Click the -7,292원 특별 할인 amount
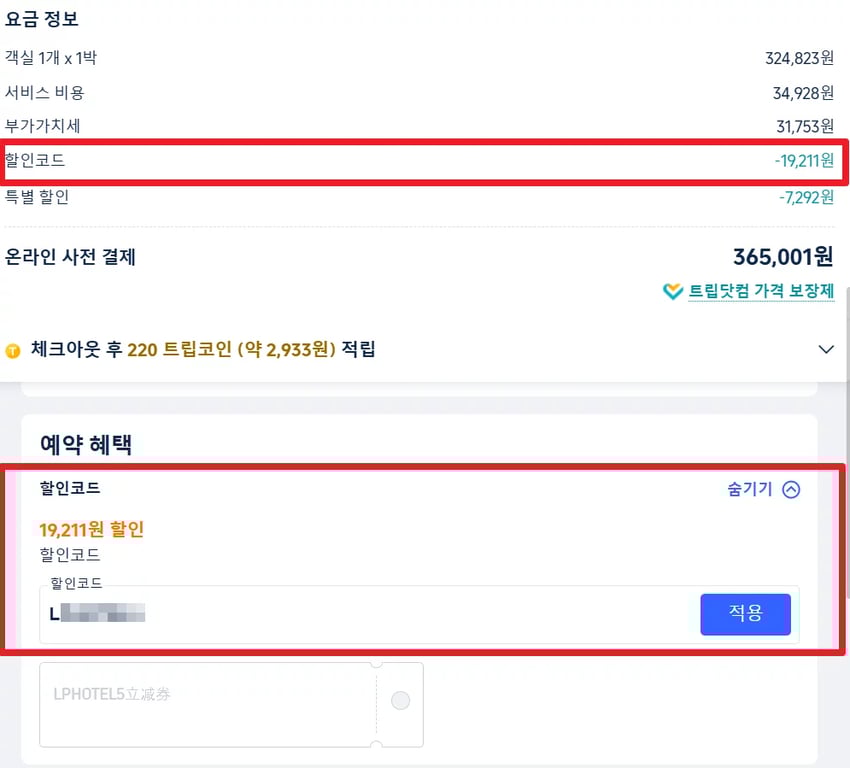This screenshot has width=850, height=768. tap(806, 197)
